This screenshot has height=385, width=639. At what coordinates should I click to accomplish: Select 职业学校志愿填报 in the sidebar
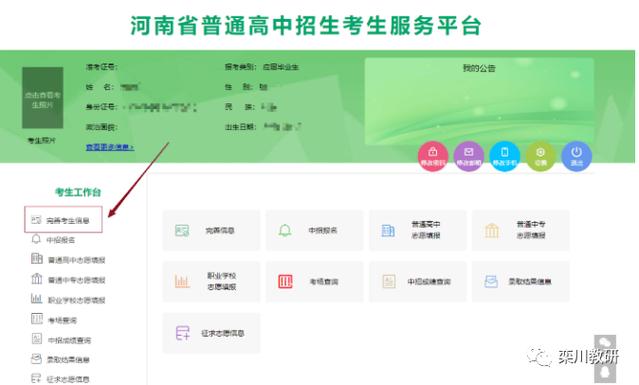point(68,299)
